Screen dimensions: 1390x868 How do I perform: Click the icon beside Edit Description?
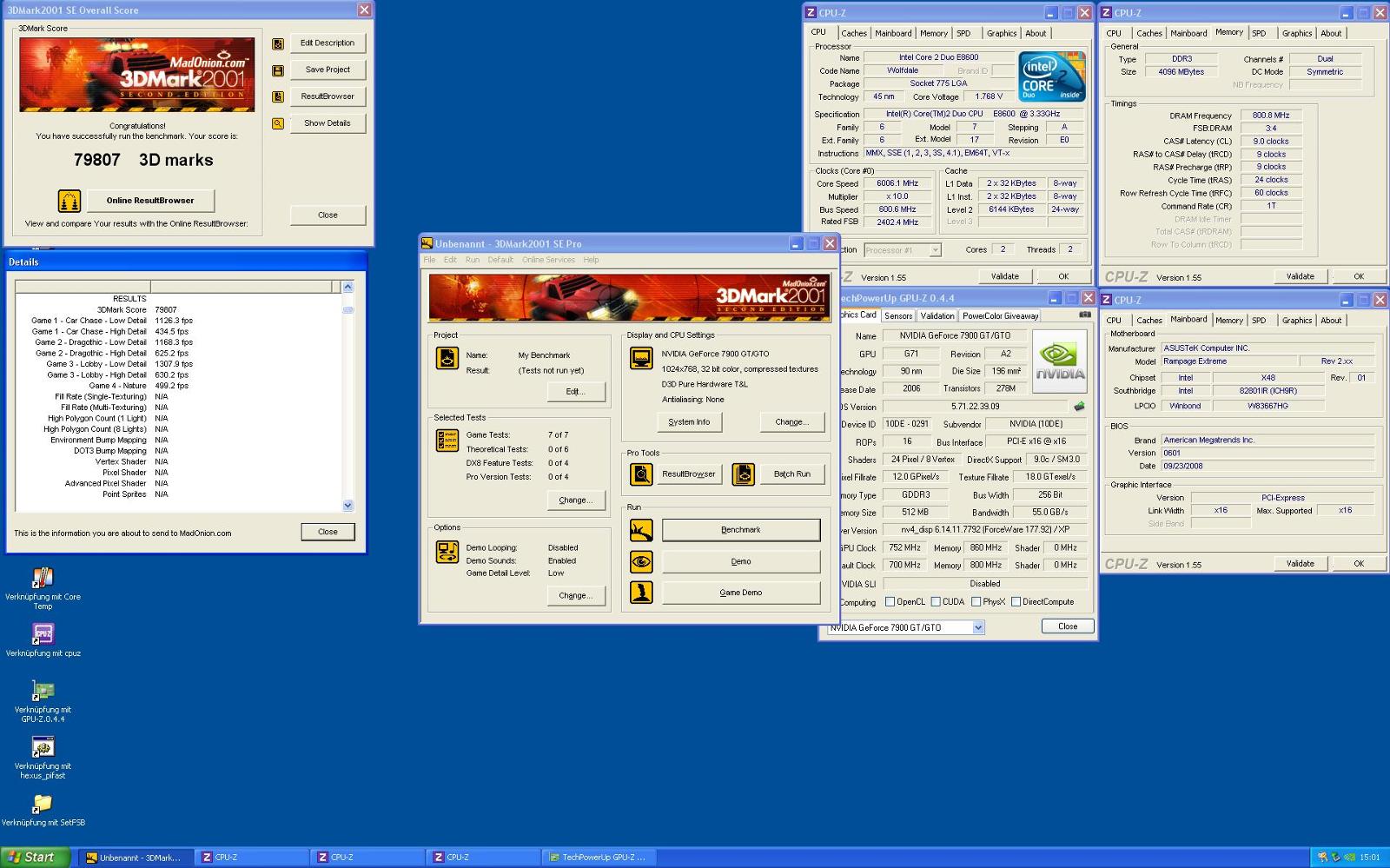coord(278,43)
